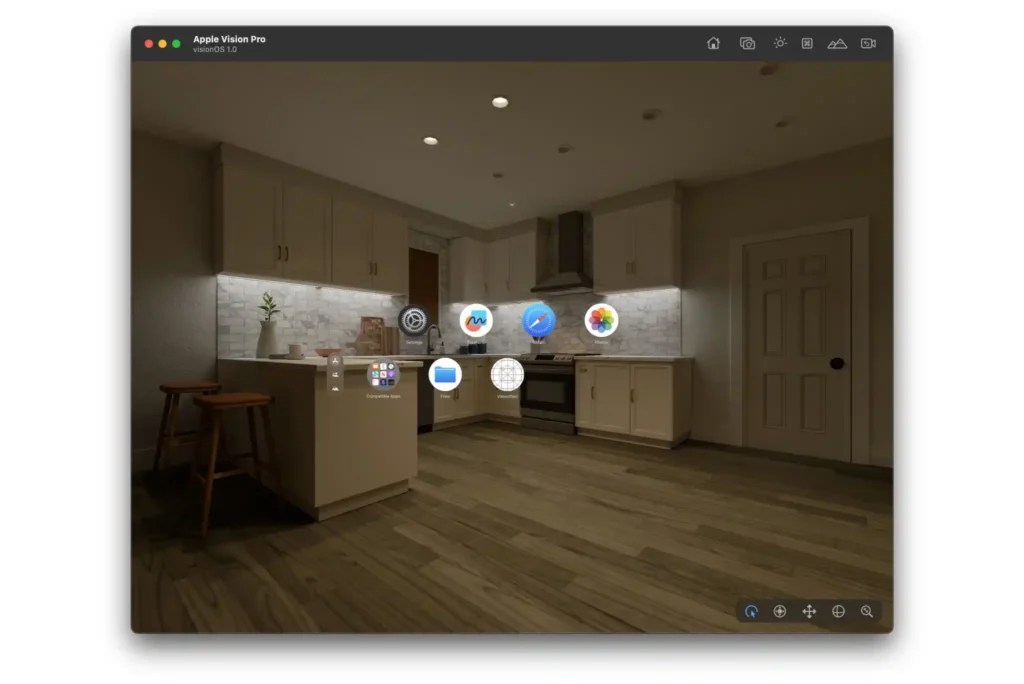The height and width of the screenshot is (684, 1024).
Task: Close the simulator window with red button
Action: pos(149,44)
